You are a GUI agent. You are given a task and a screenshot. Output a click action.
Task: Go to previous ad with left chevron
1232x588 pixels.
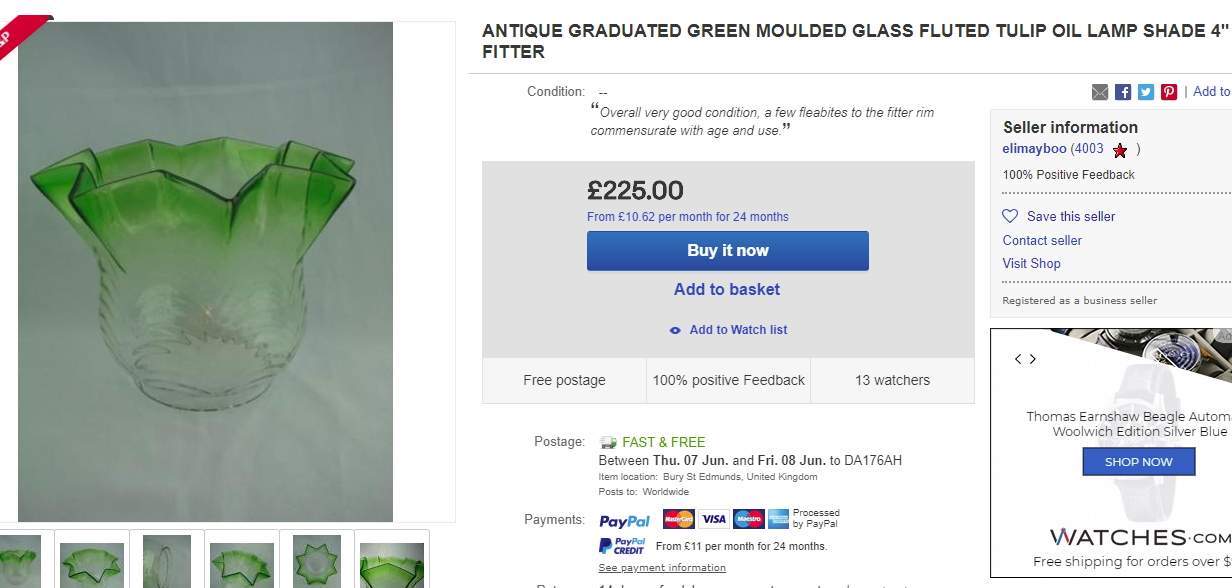(x=1018, y=359)
